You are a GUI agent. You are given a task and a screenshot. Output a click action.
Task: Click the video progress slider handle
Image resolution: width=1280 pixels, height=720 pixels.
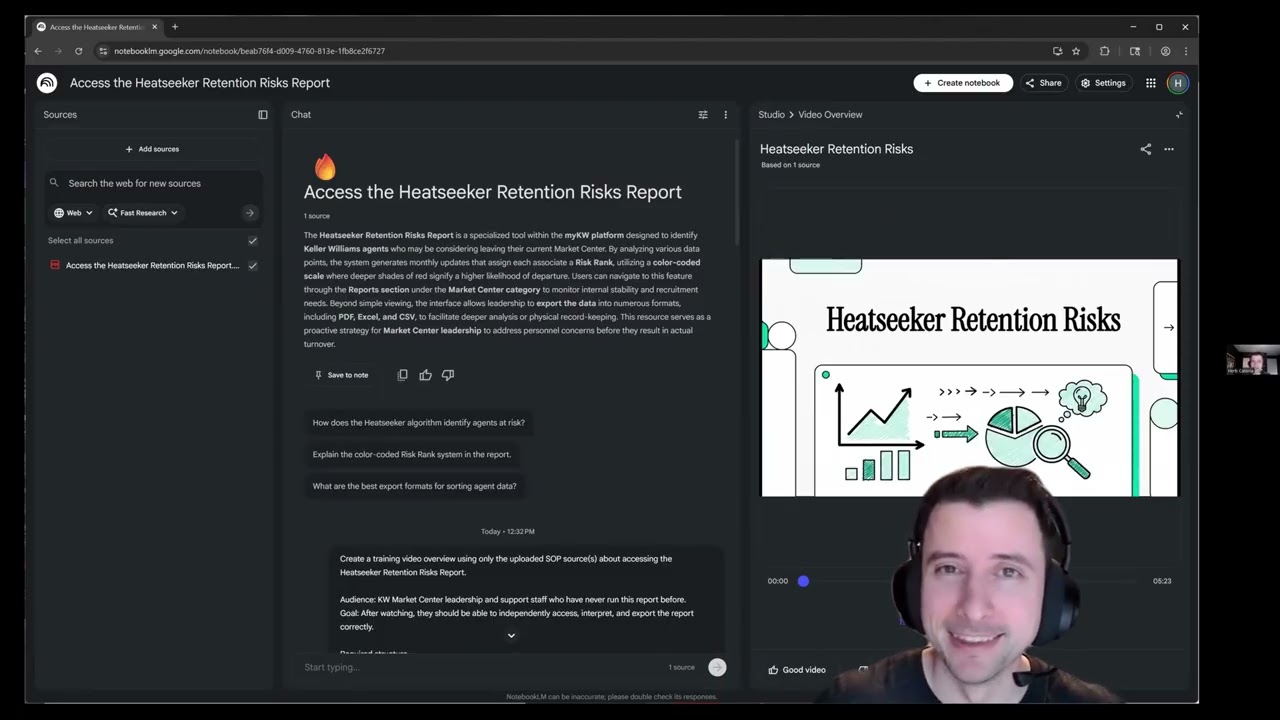click(x=803, y=581)
